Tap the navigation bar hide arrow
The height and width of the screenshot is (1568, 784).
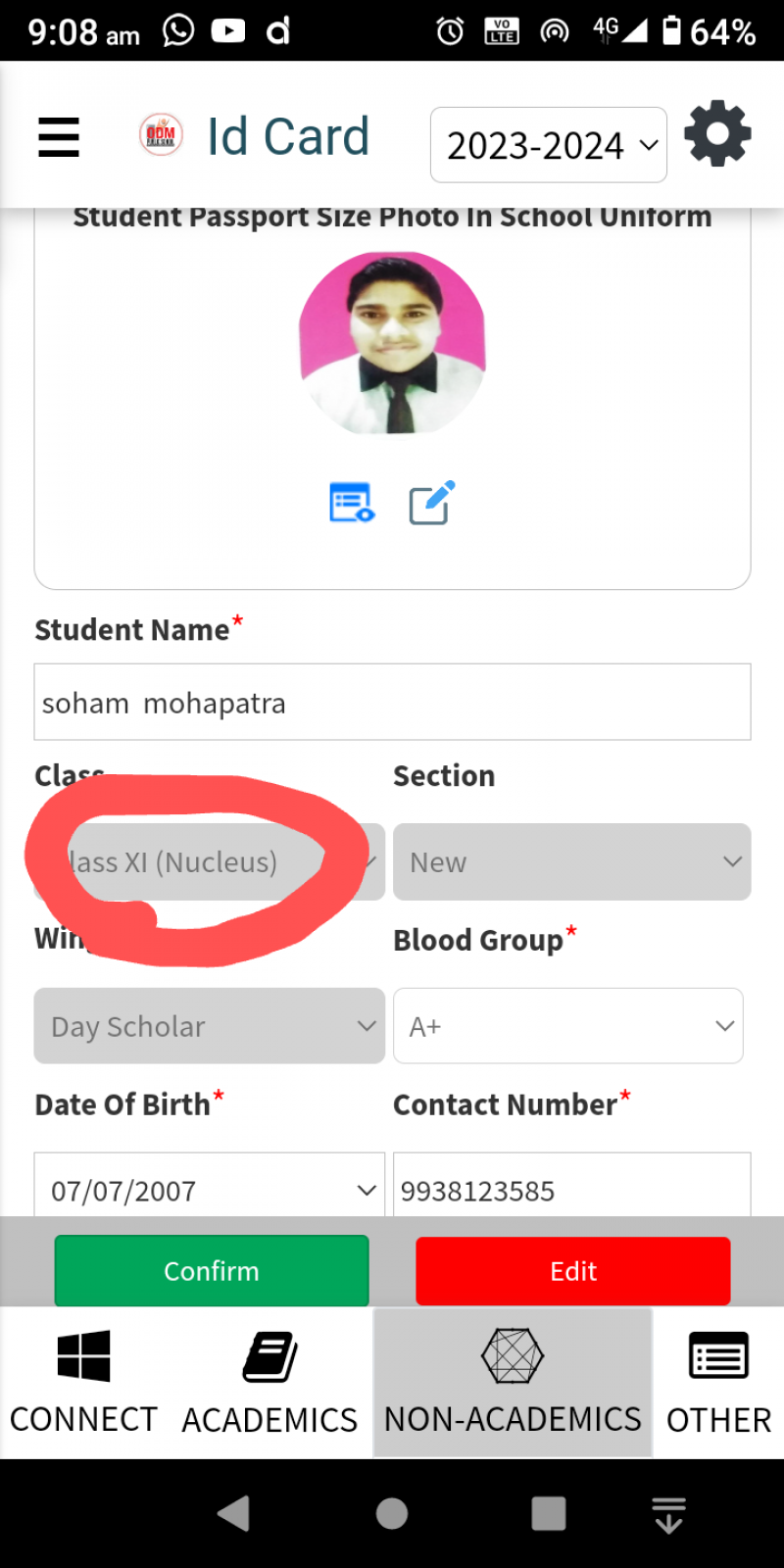pos(668,1514)
